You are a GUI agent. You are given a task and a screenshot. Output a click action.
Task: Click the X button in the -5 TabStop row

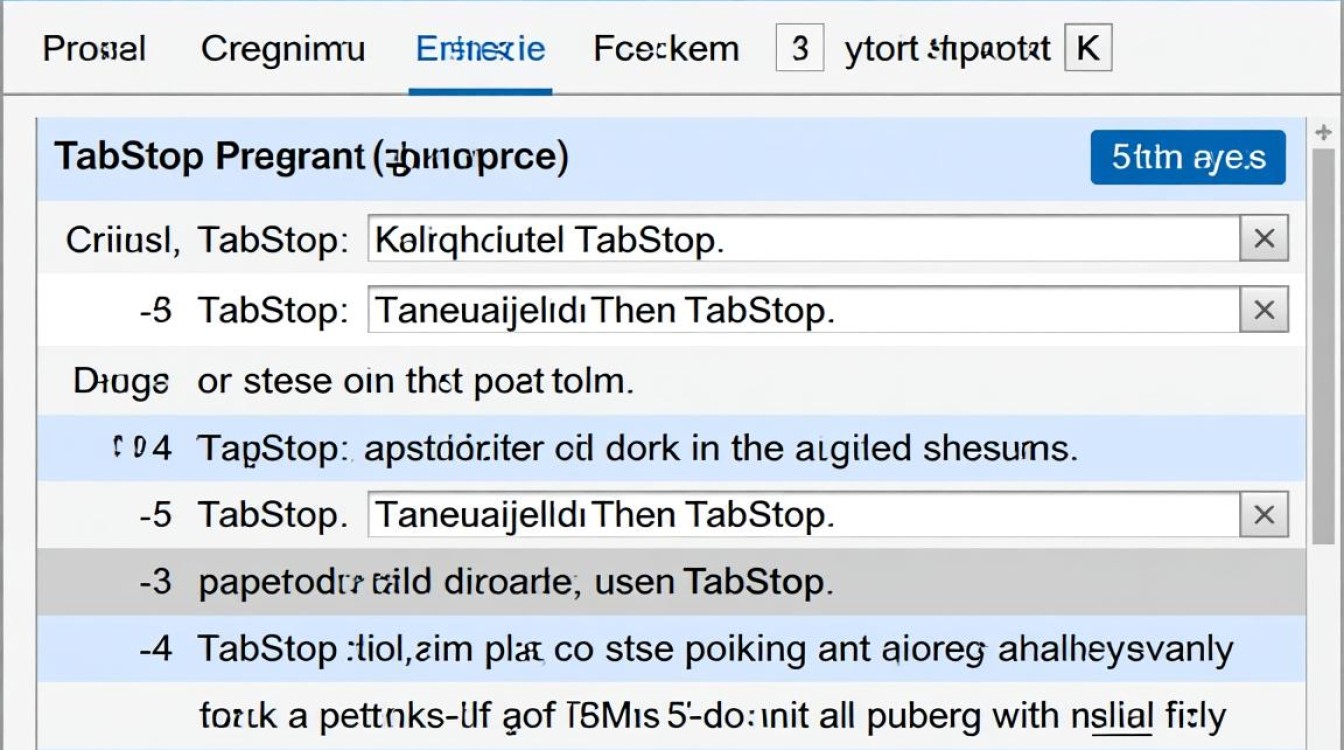(x=1264, y=515)
